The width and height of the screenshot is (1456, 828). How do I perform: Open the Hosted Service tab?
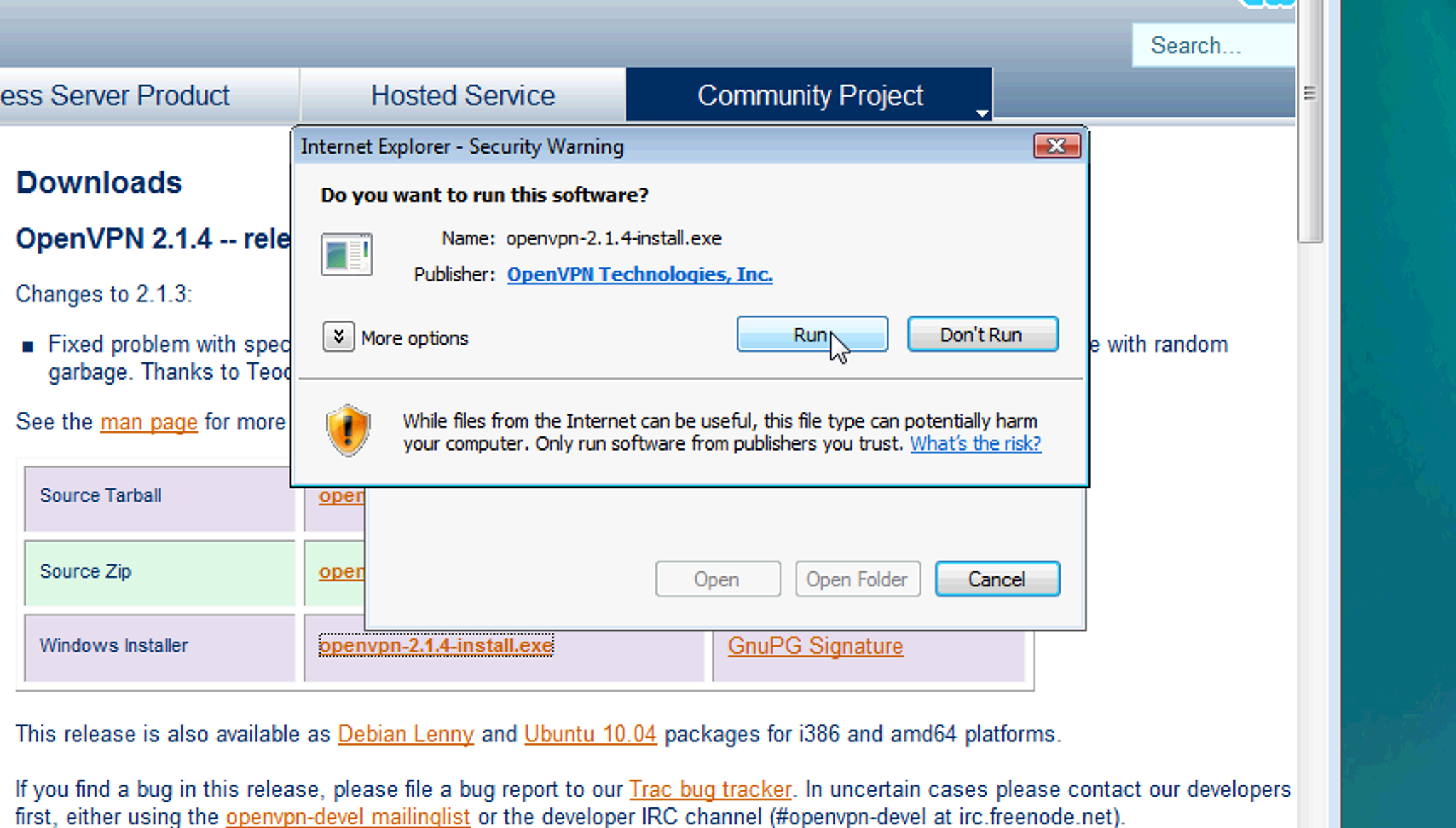(463, 95)
